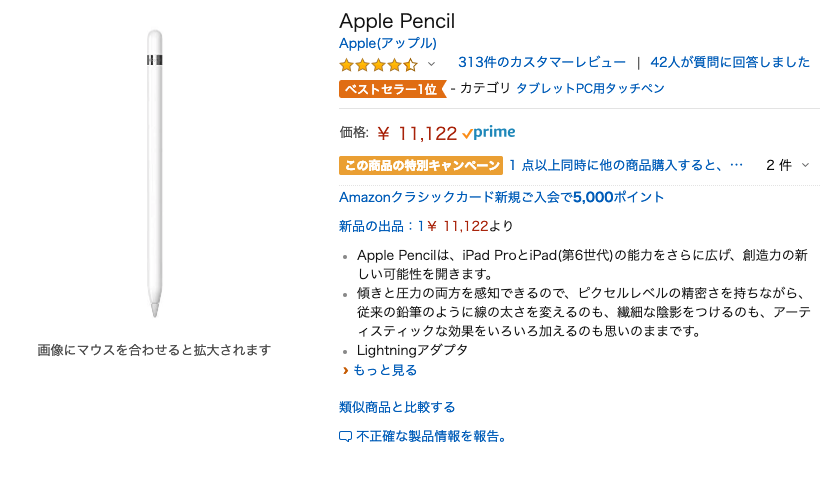Open the 不正確な製品情報を報告 link
The image size is (835, 478).
[430, 436]
